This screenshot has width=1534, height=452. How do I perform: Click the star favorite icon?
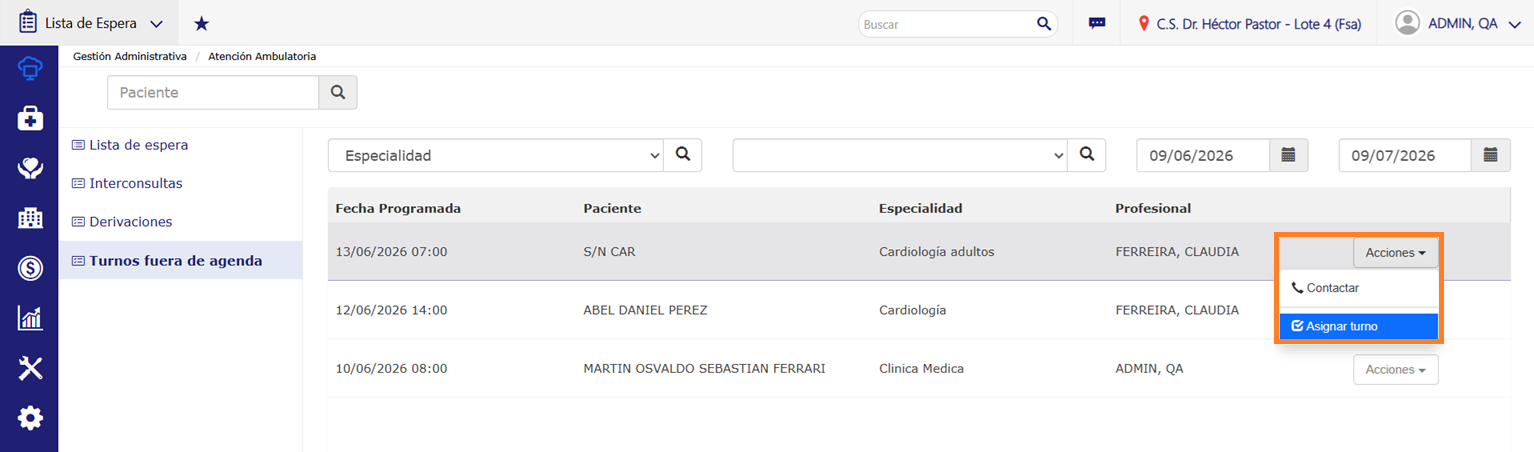click(x=201, y=23)
